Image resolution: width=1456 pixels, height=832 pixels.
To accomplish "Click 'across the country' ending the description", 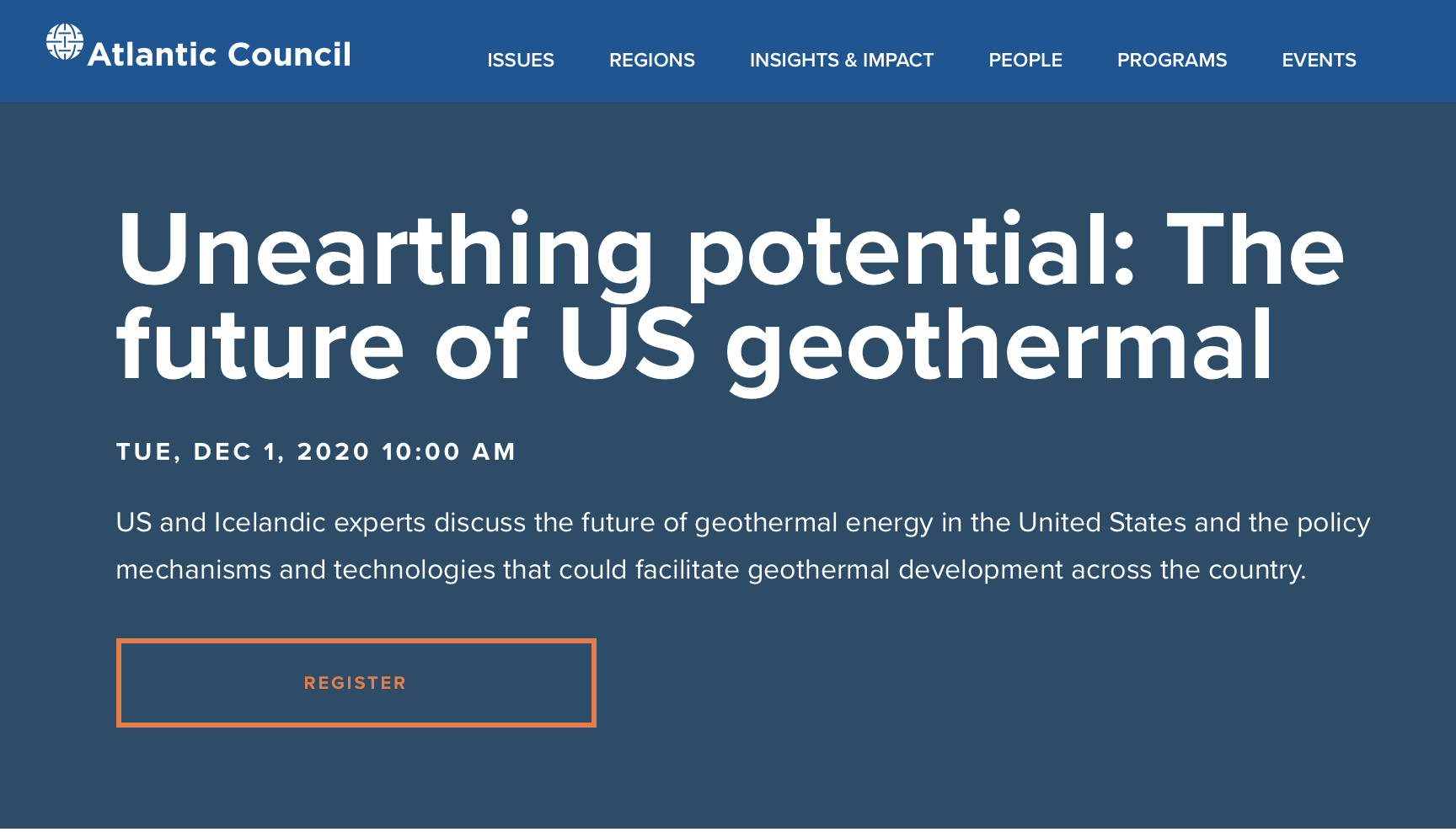I will click(x=1188, y=570).
